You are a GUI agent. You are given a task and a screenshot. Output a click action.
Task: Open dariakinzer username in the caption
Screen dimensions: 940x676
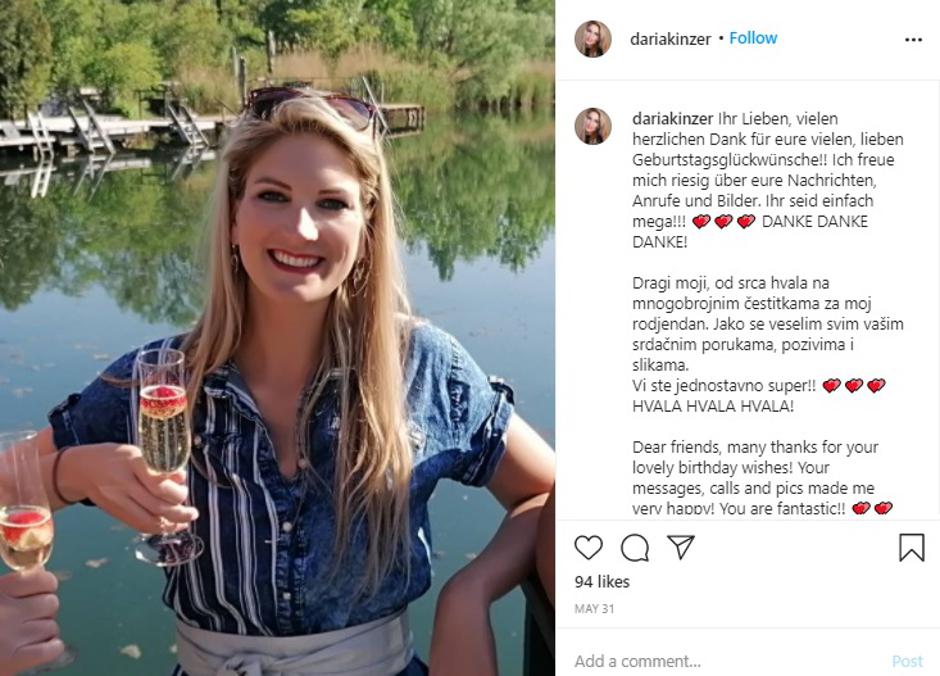[672, 119]
